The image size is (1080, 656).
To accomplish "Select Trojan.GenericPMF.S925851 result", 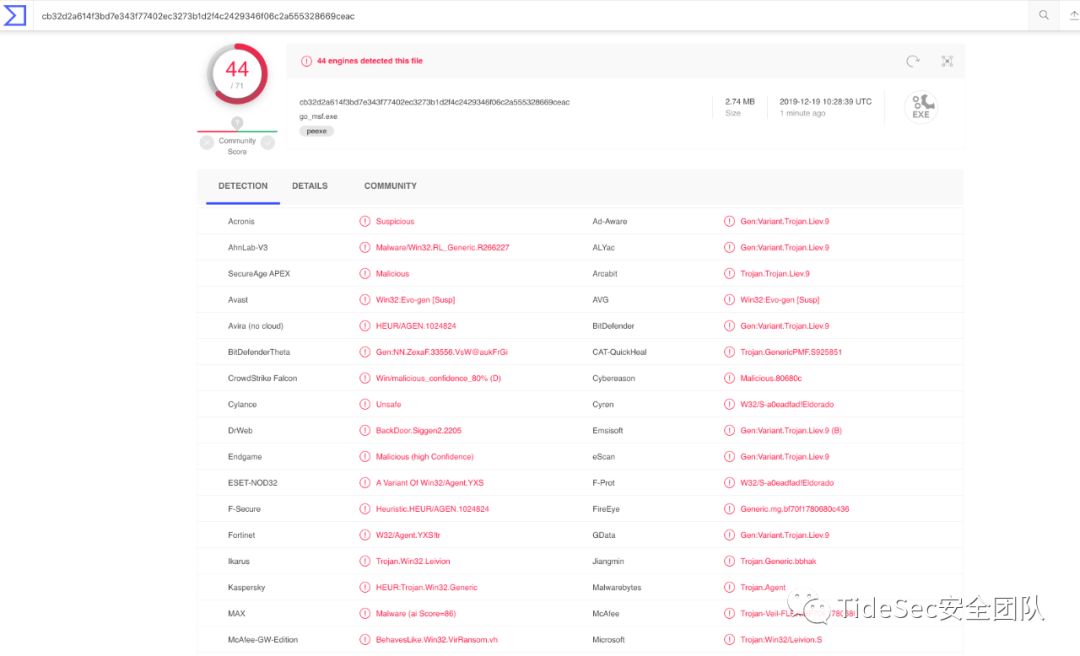I will click(791, 351).
